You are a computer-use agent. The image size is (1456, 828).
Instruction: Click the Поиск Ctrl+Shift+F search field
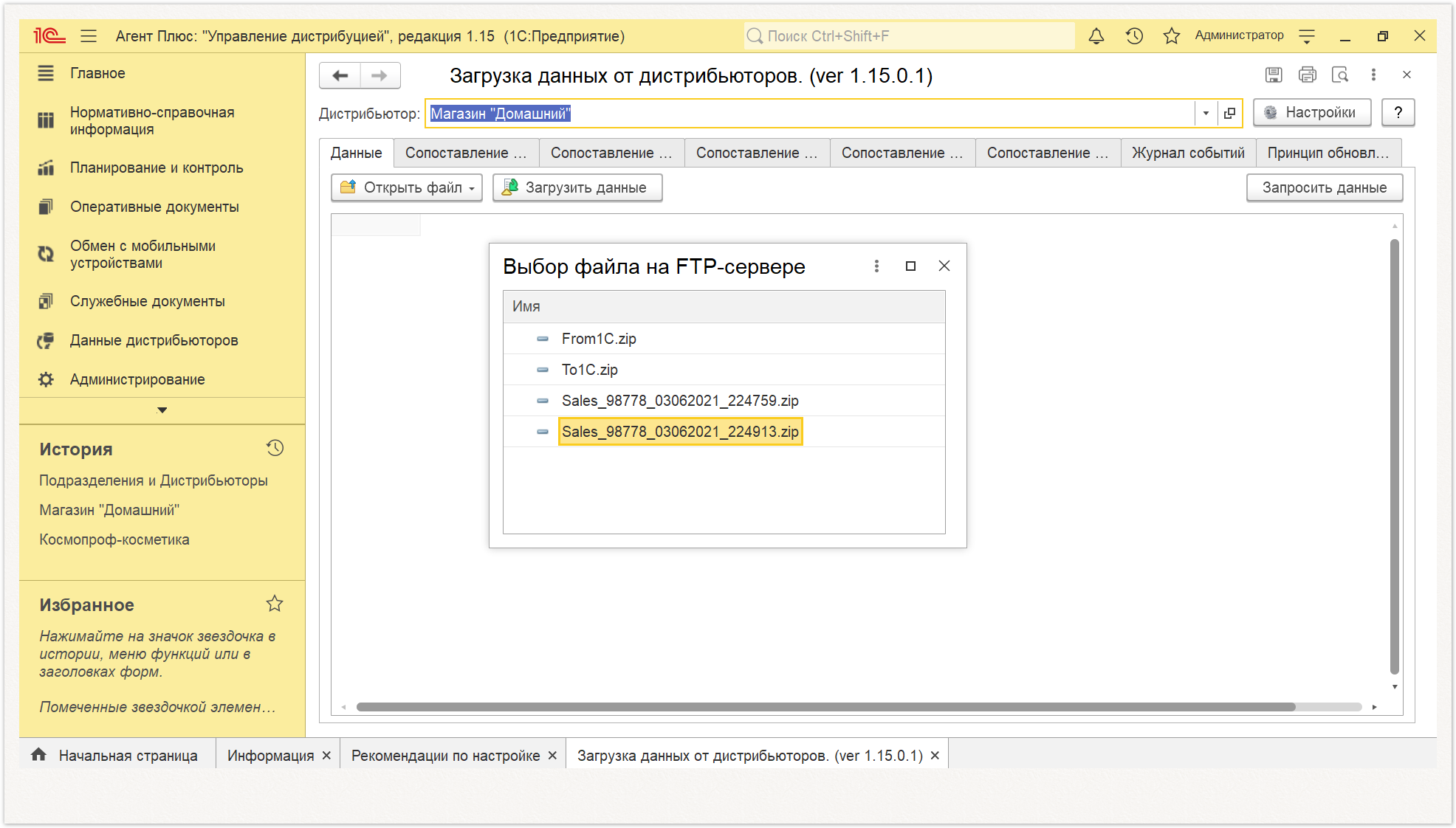tap(909, 35)
